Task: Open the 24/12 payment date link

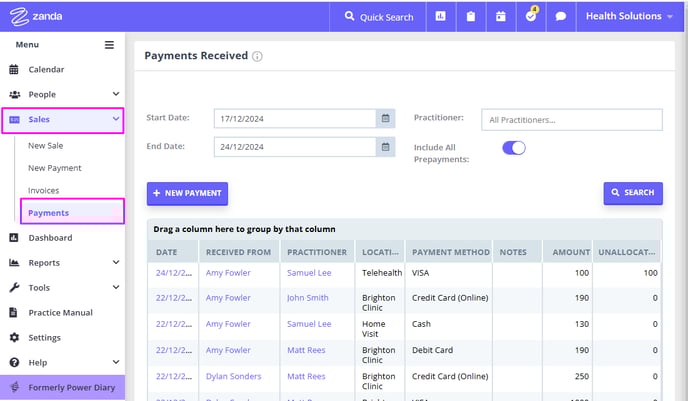Action: coord(174,273)
